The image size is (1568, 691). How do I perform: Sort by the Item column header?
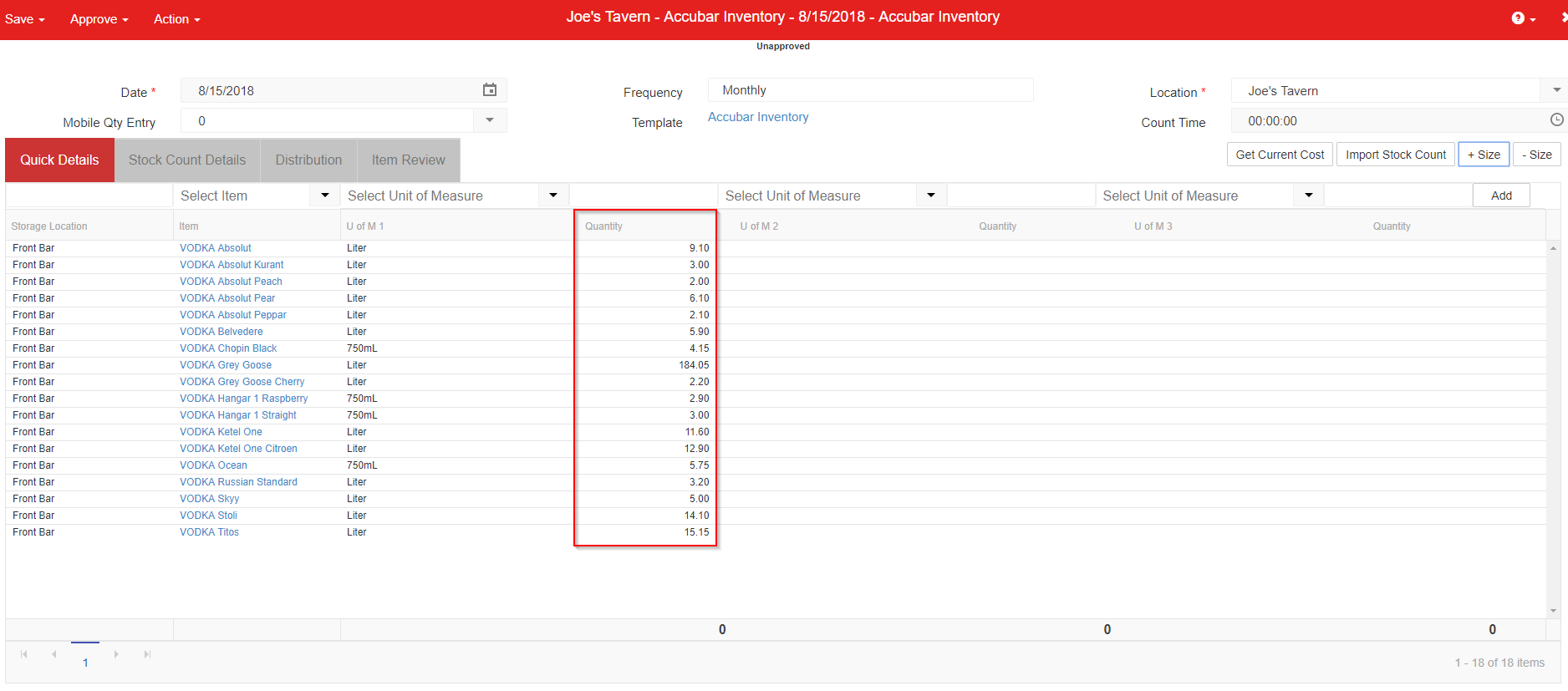coord(189,226)
